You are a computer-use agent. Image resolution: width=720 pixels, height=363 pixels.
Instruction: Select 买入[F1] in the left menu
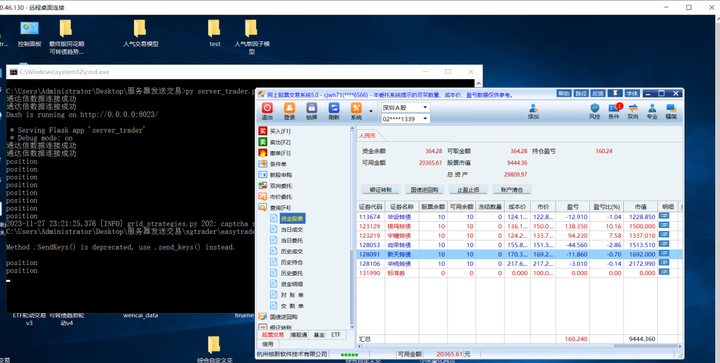[x=275, y=131]
